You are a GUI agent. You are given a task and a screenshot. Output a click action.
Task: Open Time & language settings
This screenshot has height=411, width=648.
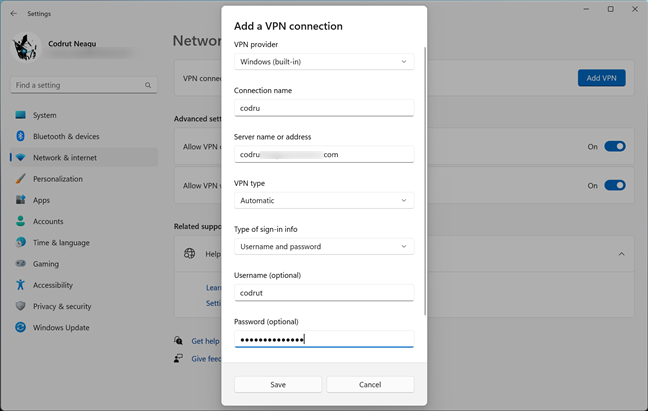(84, 242)
